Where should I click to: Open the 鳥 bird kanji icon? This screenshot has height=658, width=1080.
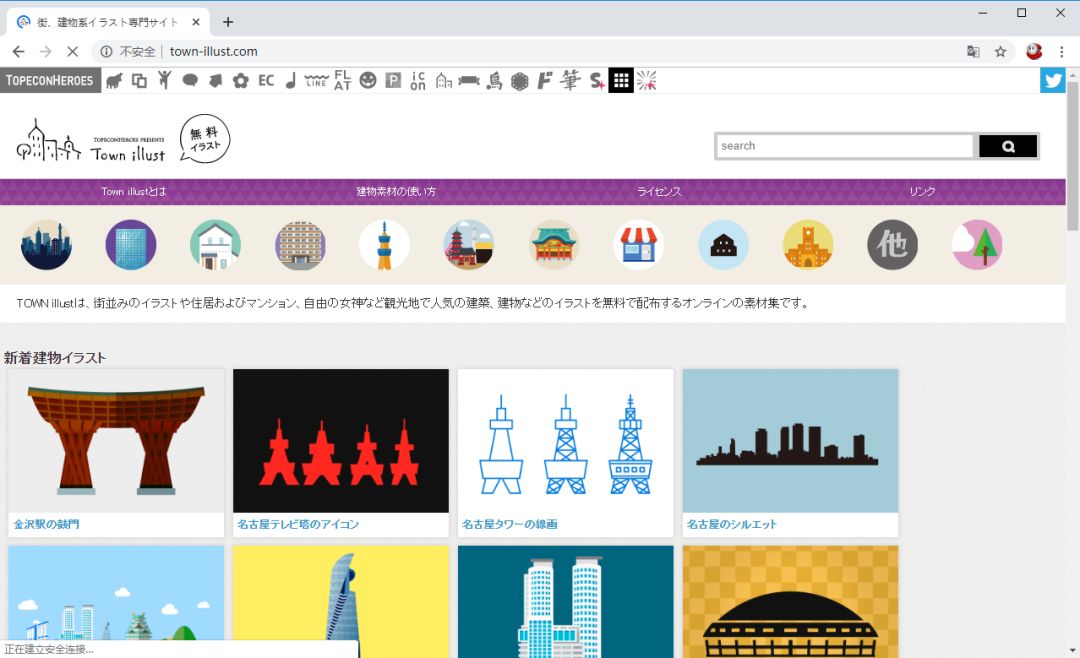tap(495, 81)
